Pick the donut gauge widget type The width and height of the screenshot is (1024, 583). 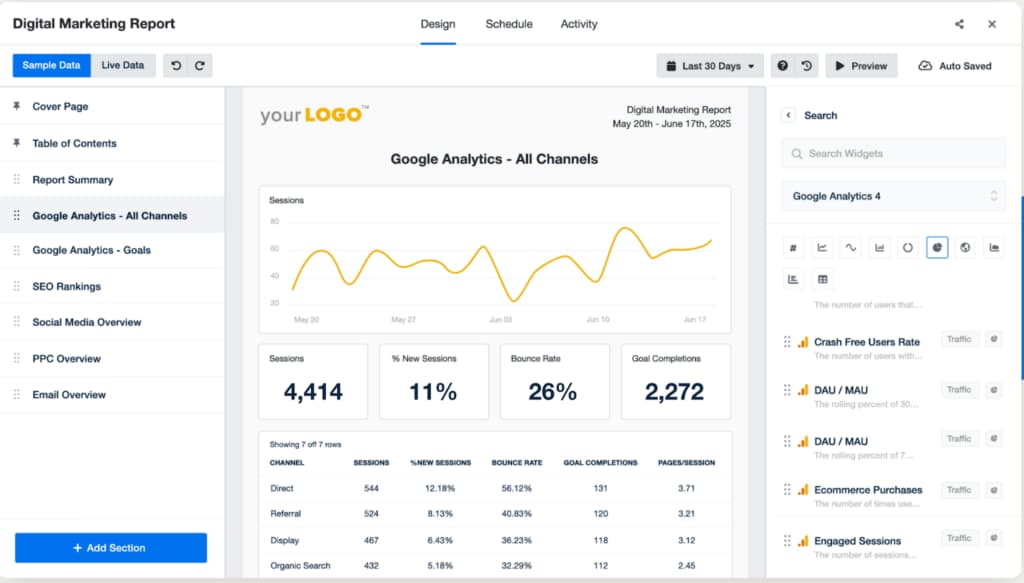tap(908, 248)
